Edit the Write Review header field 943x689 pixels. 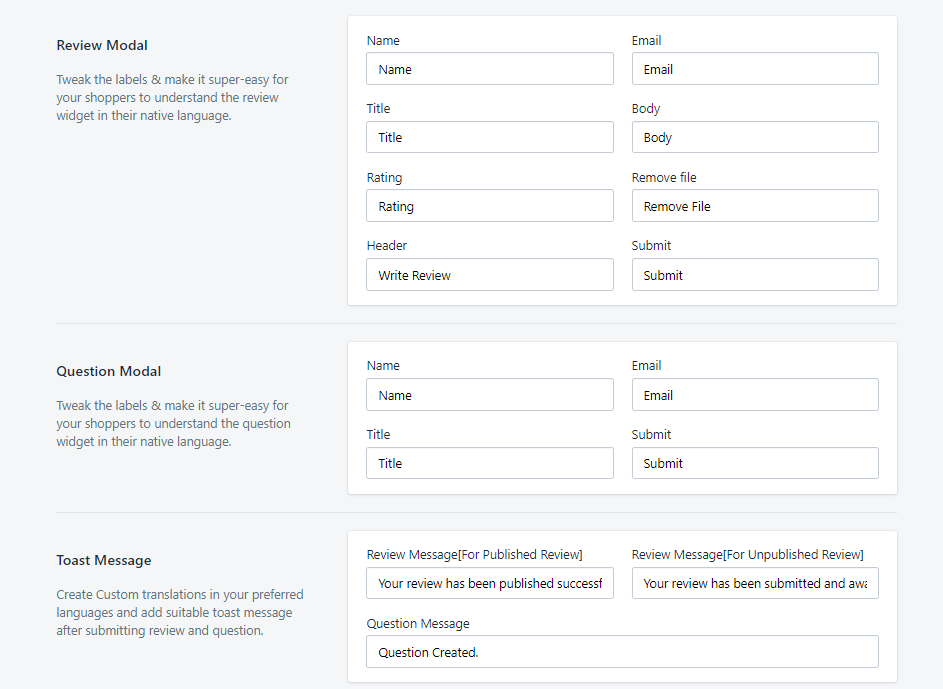(490, 275)
